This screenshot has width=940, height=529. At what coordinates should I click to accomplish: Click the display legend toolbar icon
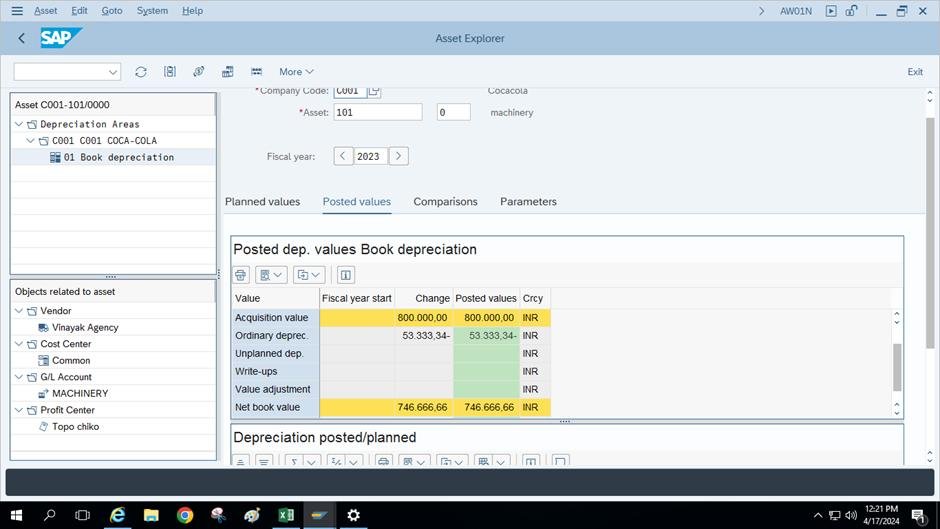(257, 72)
